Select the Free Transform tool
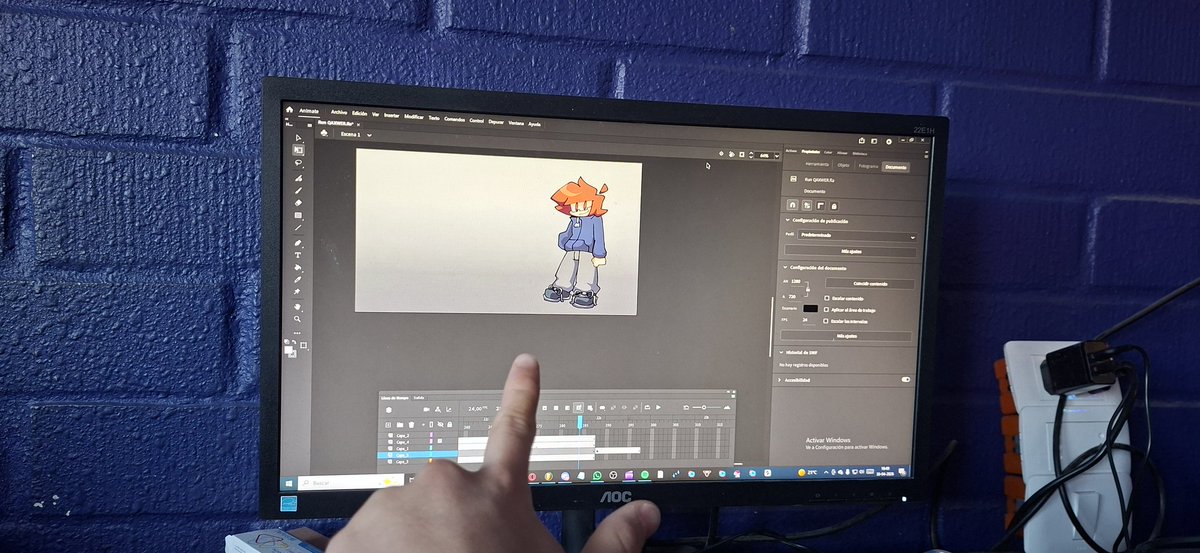 click(x=298, y=149)
